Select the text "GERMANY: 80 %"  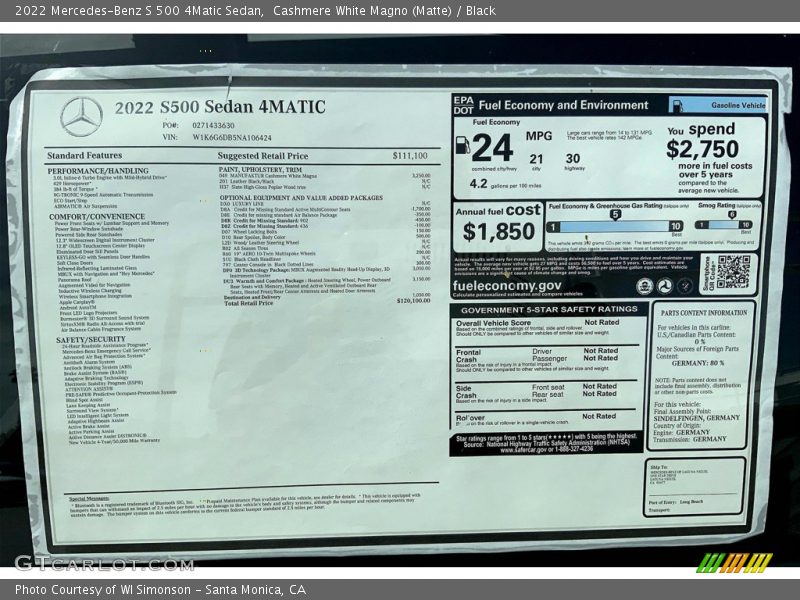[x=698, y=363]
